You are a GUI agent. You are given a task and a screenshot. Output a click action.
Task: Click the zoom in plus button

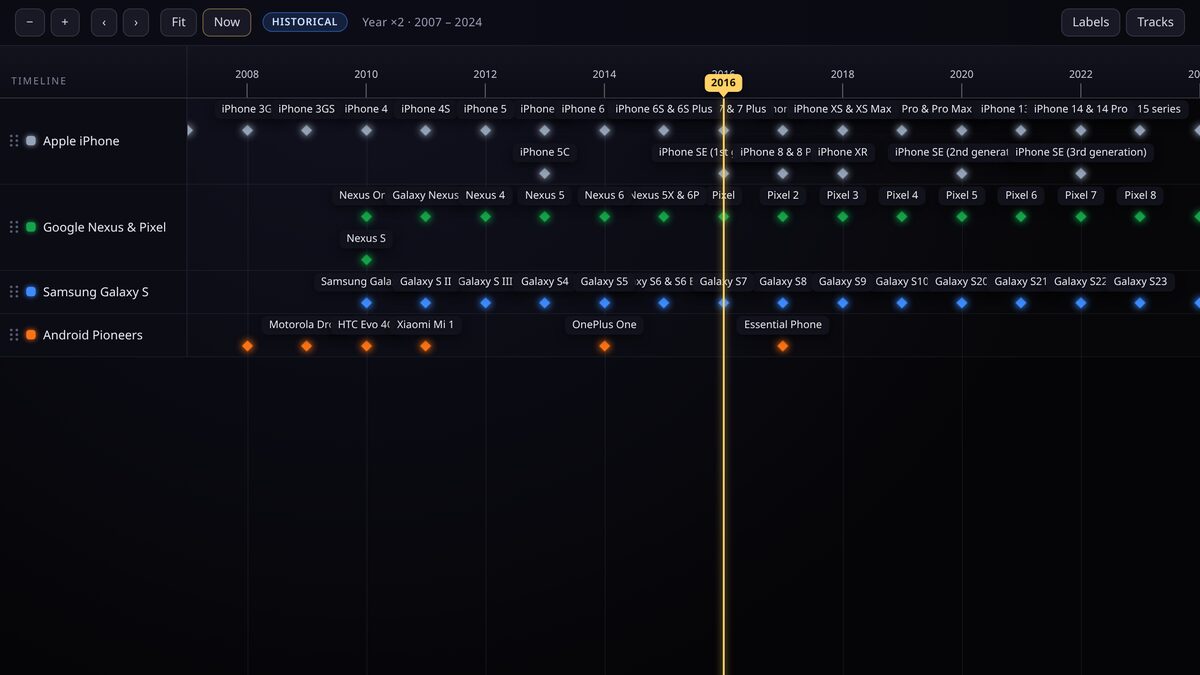pyautogui.click(x=65, y=22)
